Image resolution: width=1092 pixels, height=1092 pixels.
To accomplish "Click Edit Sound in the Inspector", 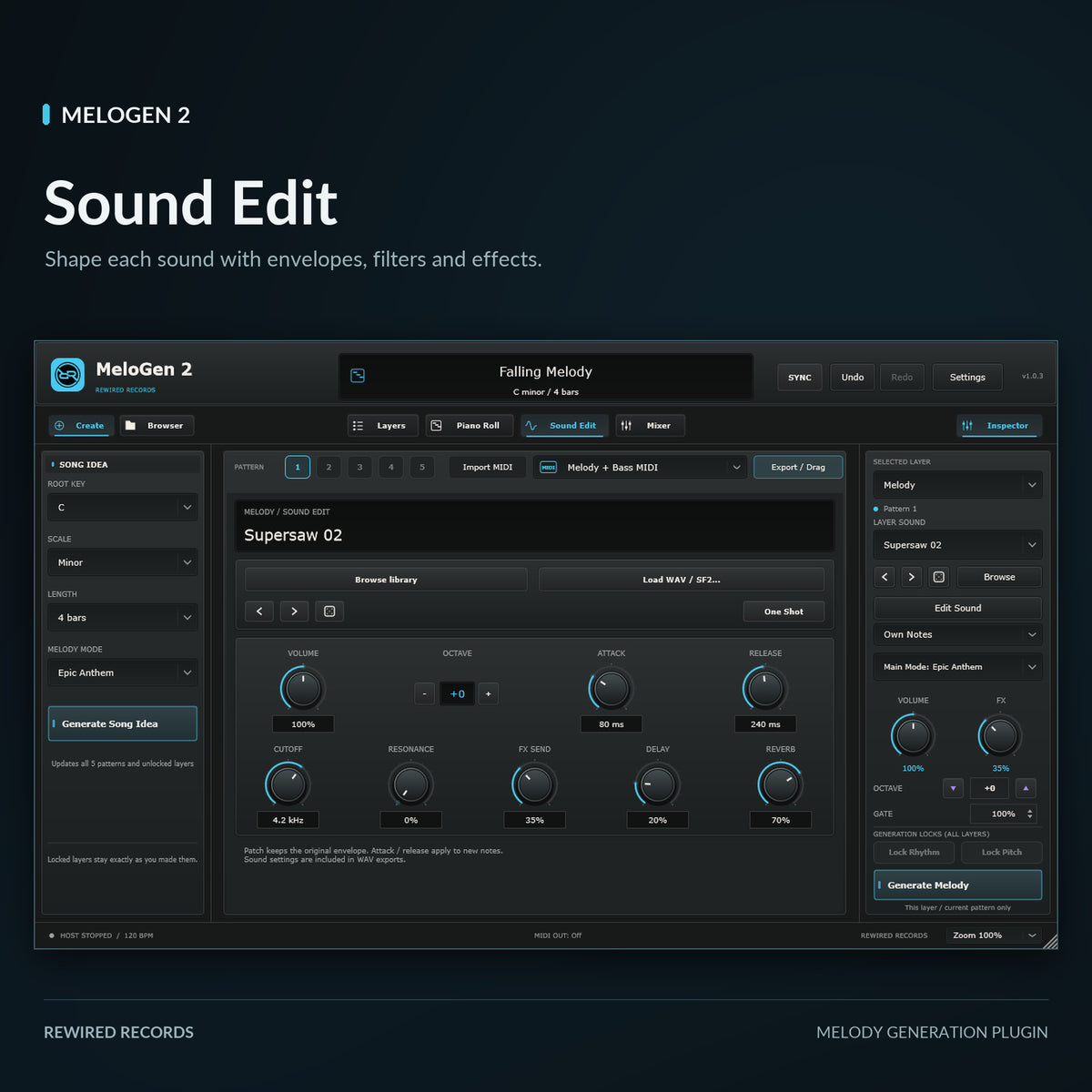I will [957, 608].
